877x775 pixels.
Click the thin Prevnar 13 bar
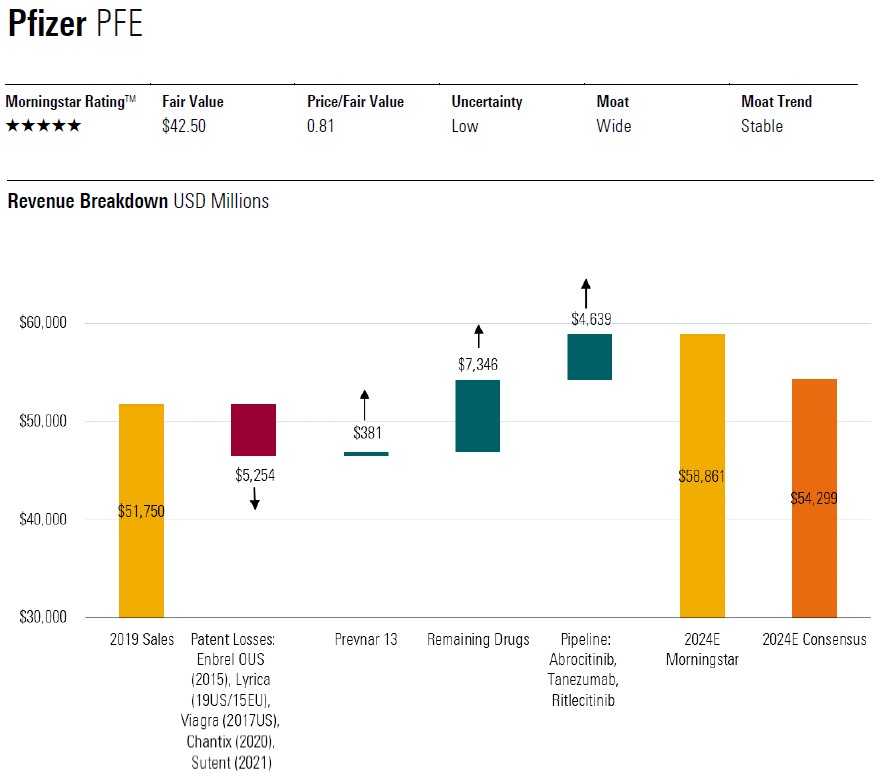coord(366,454)
